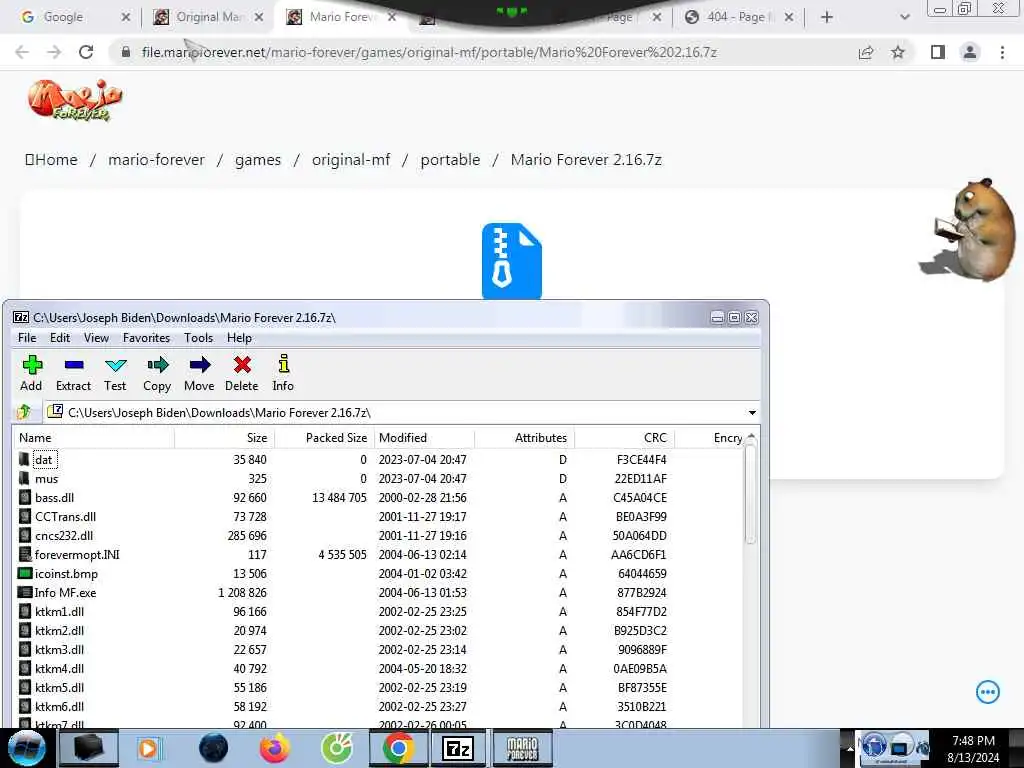Open the blue chat bubble button
The width and height of the screenshot is (1024, 768).
[x=987, y=692]
